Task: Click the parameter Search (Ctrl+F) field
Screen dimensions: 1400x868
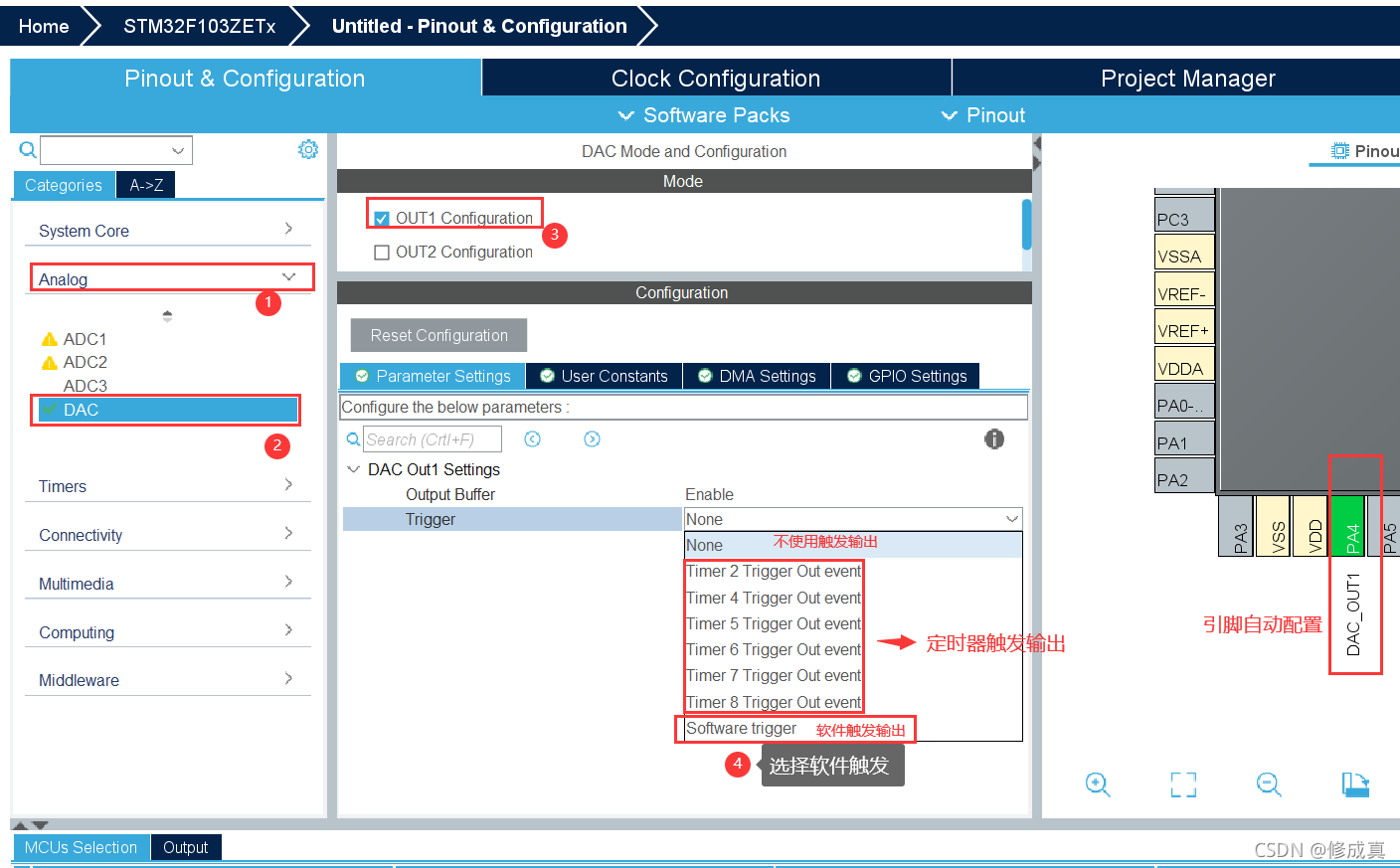Action: pos(433,439)
